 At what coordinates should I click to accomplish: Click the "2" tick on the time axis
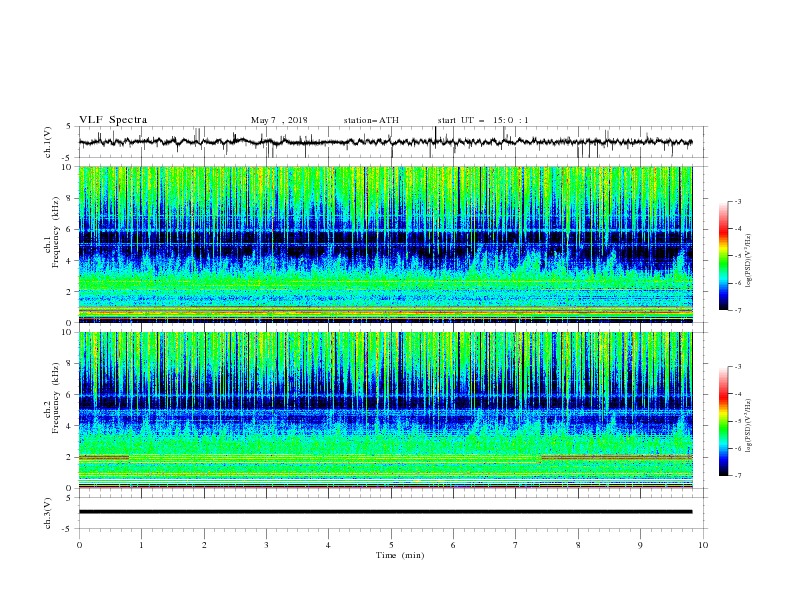204,545
